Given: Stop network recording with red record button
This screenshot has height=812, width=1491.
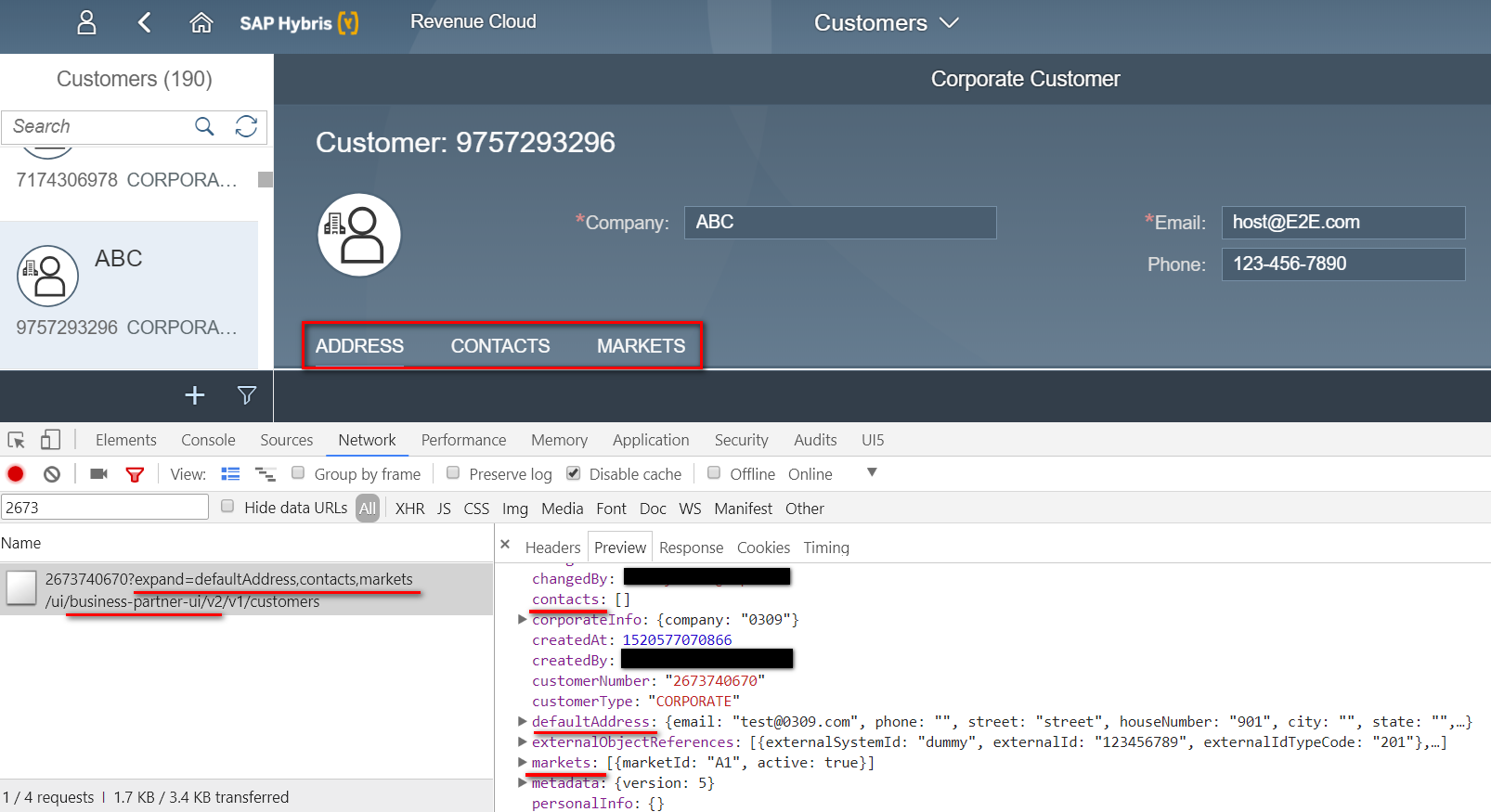Looking at the screenshot, I should [16, 474].
